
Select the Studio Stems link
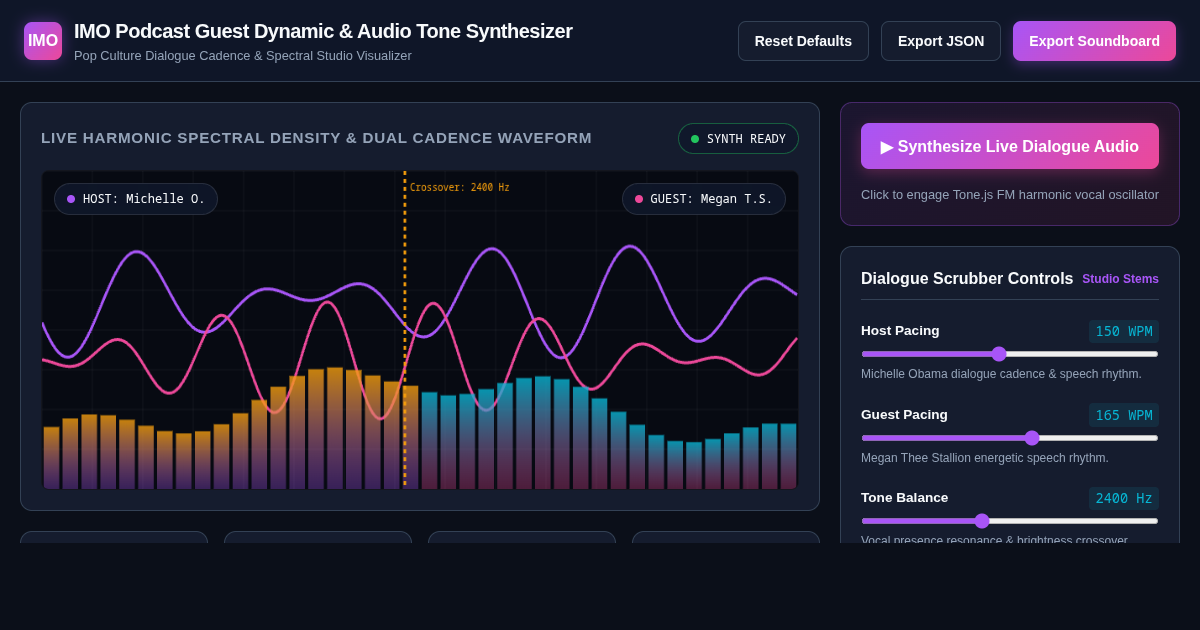tap(1120, 279)
